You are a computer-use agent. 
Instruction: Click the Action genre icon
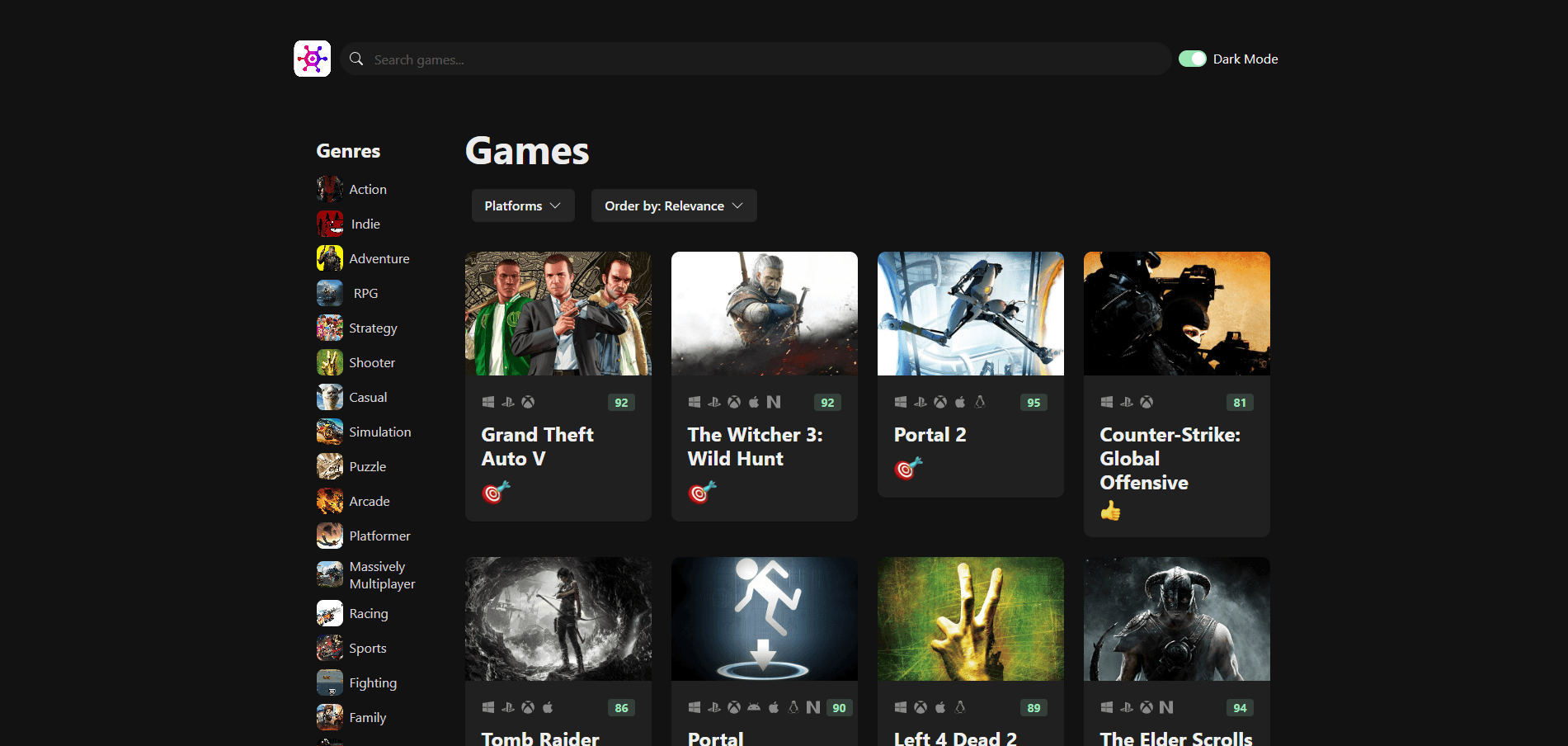pos(330,189)
